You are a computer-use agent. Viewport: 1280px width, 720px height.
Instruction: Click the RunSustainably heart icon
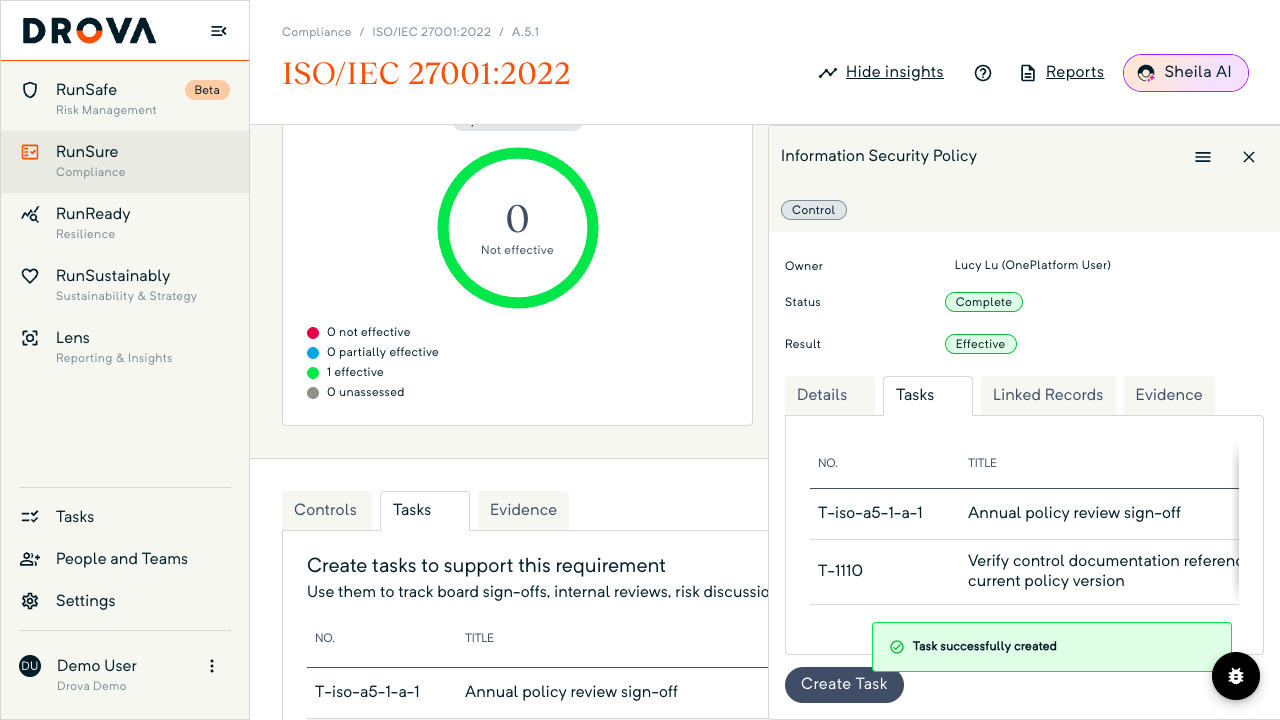pyautogui.click(x=30, y=276)
